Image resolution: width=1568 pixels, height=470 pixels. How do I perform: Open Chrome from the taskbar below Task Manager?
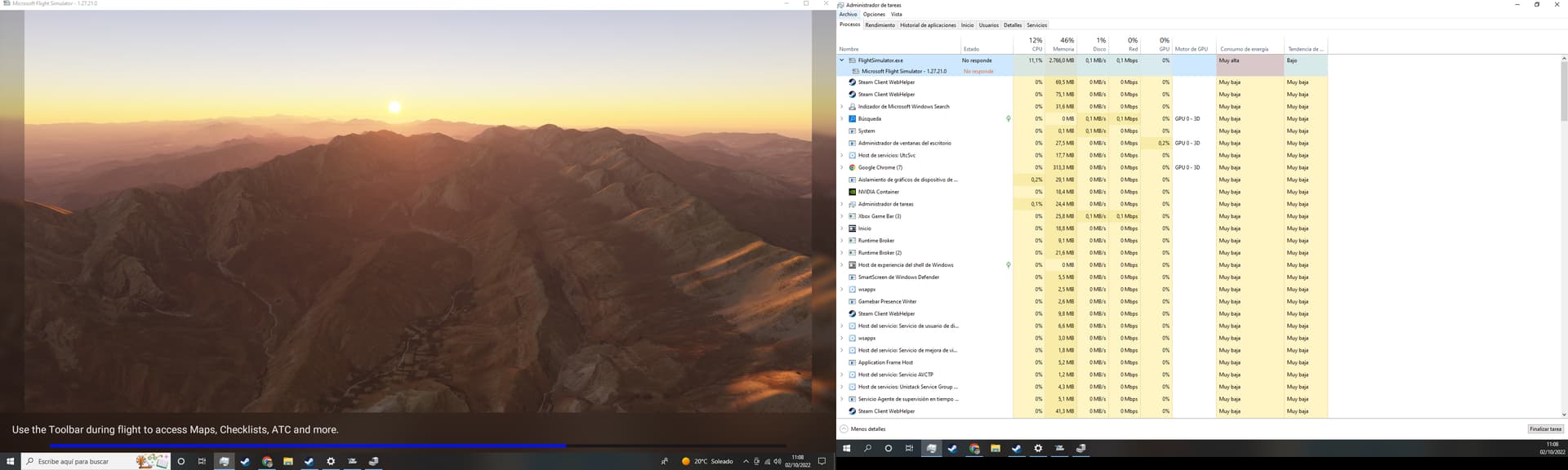974,448
